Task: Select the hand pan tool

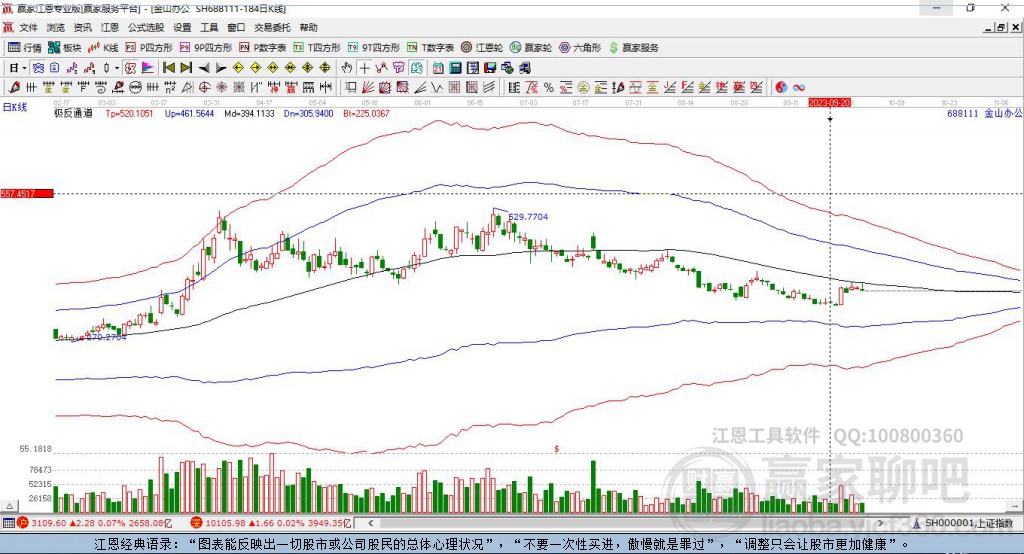Action: (347, 68)
